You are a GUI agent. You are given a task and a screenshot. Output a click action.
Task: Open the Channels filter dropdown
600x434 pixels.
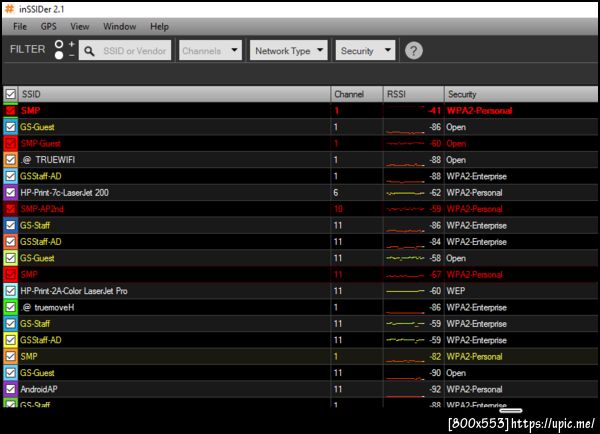[x=210, y=51]
